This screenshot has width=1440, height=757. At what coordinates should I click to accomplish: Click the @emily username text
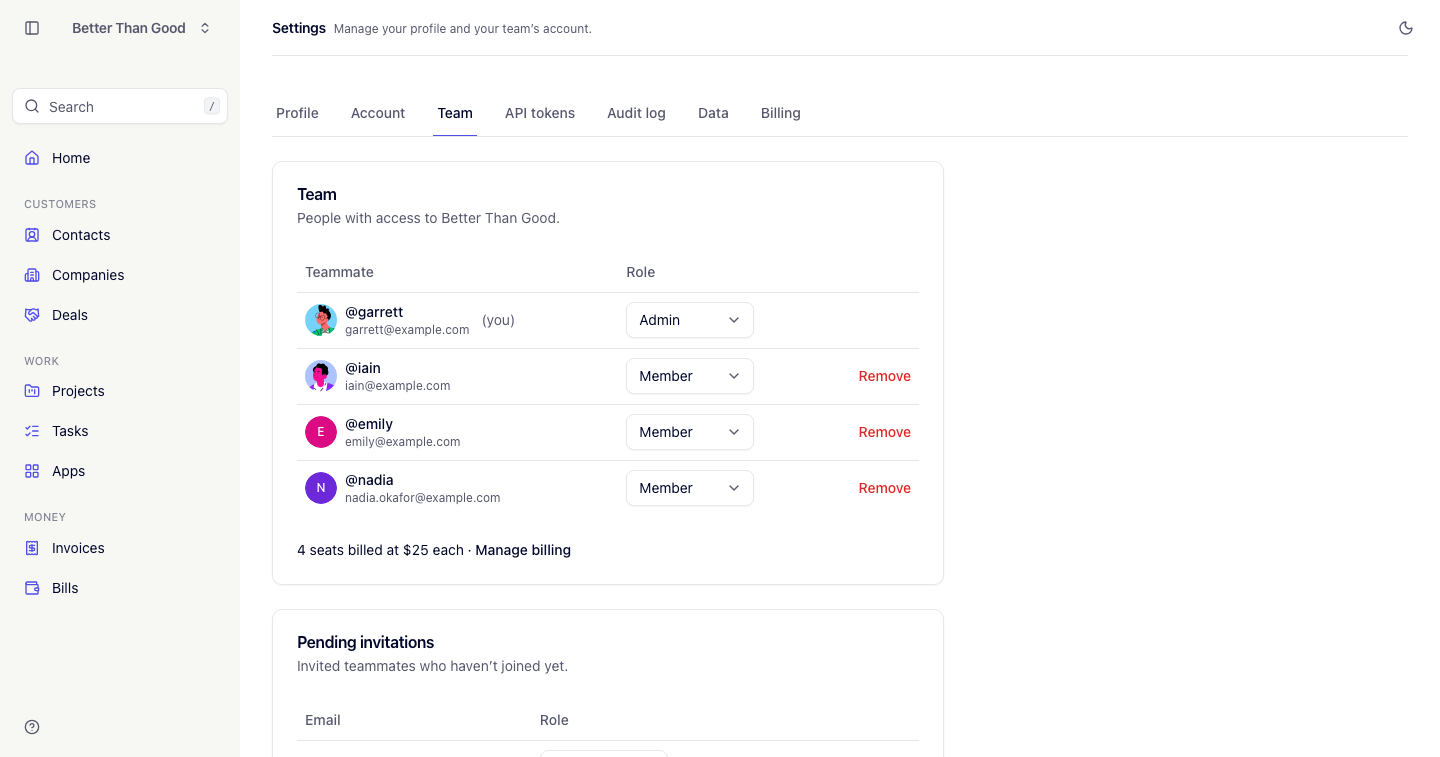(369, 424)
